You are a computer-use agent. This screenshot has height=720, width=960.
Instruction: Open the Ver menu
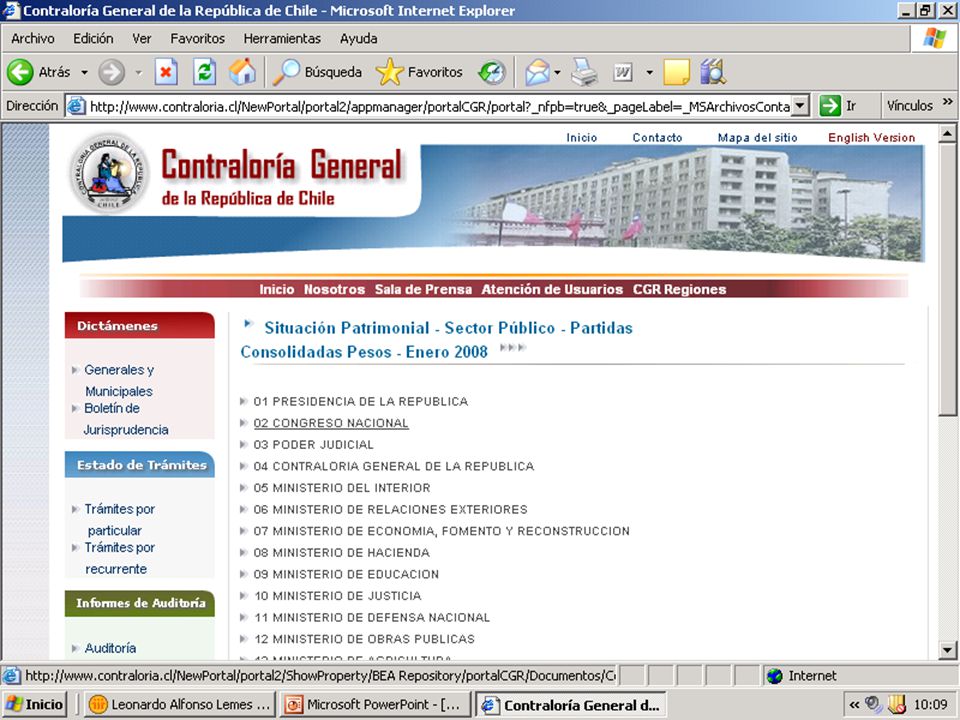point(141,39)
